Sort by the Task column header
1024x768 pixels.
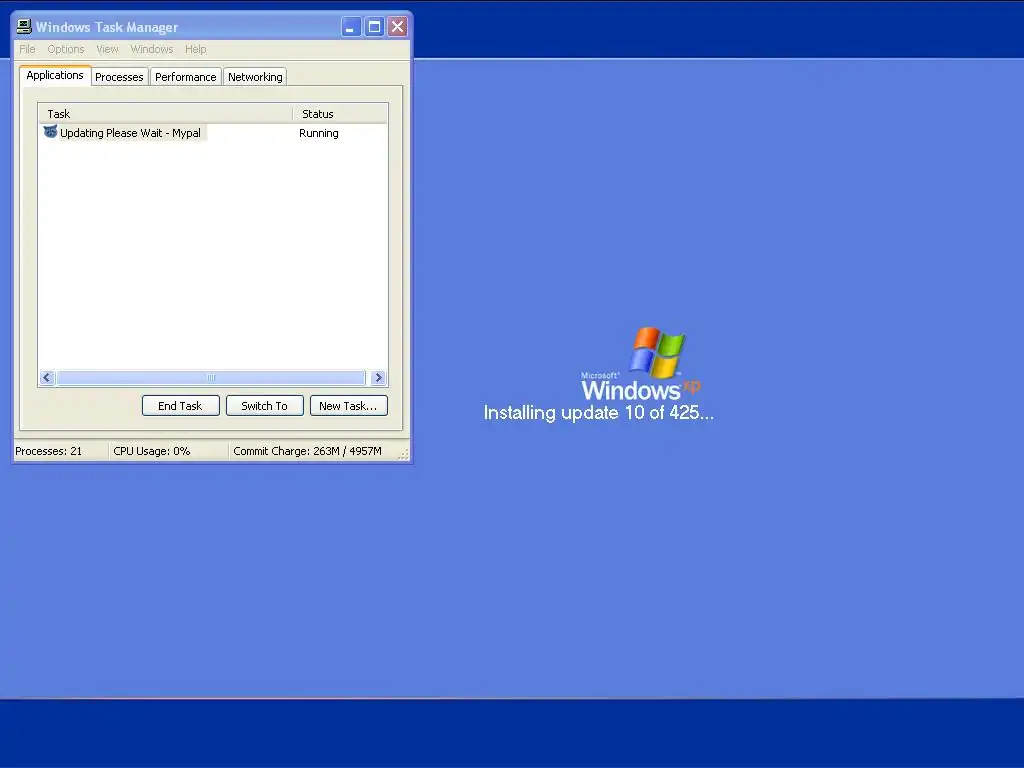click(165, 114)
